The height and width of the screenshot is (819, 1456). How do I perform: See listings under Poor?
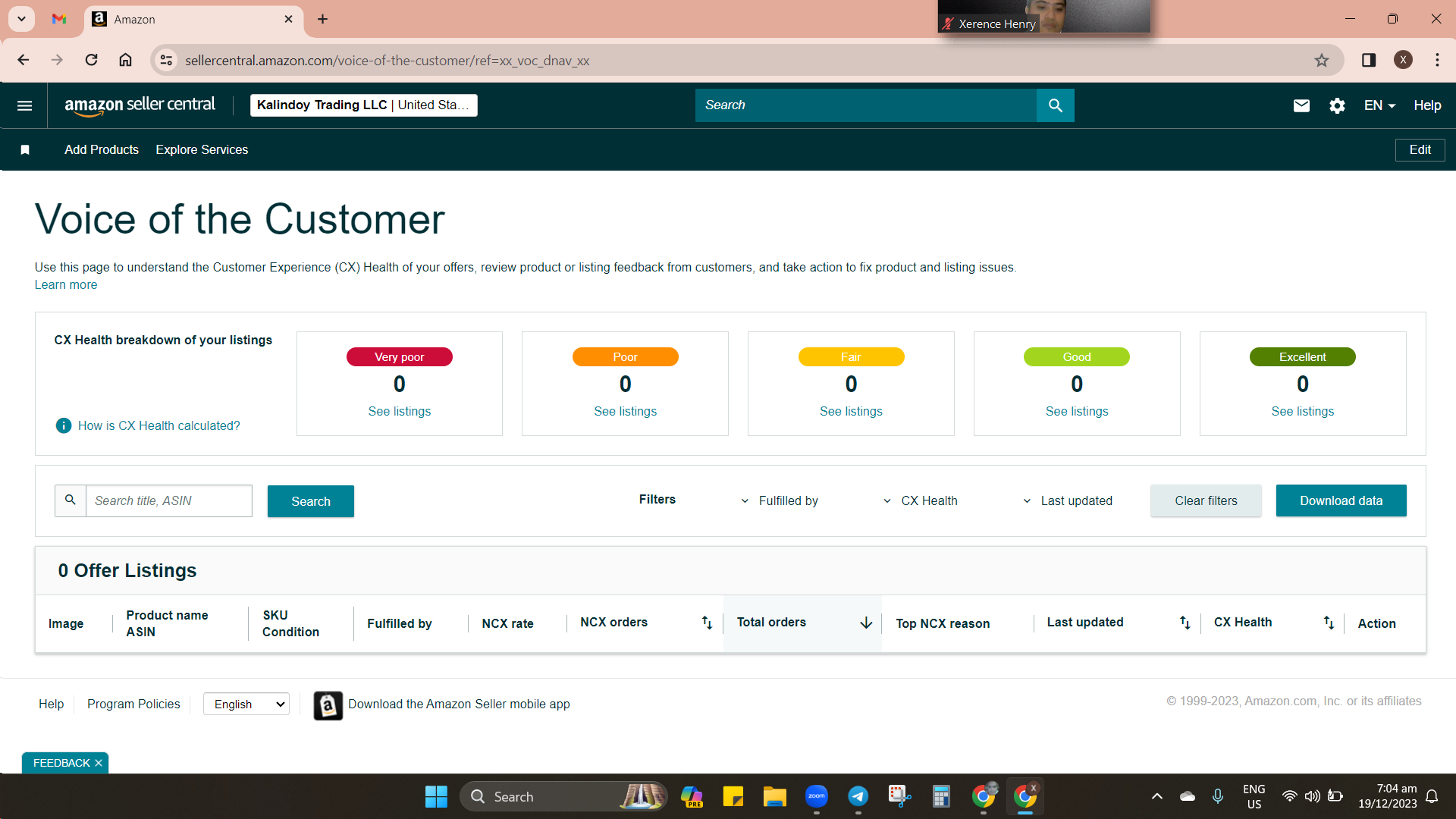[626, 412]
